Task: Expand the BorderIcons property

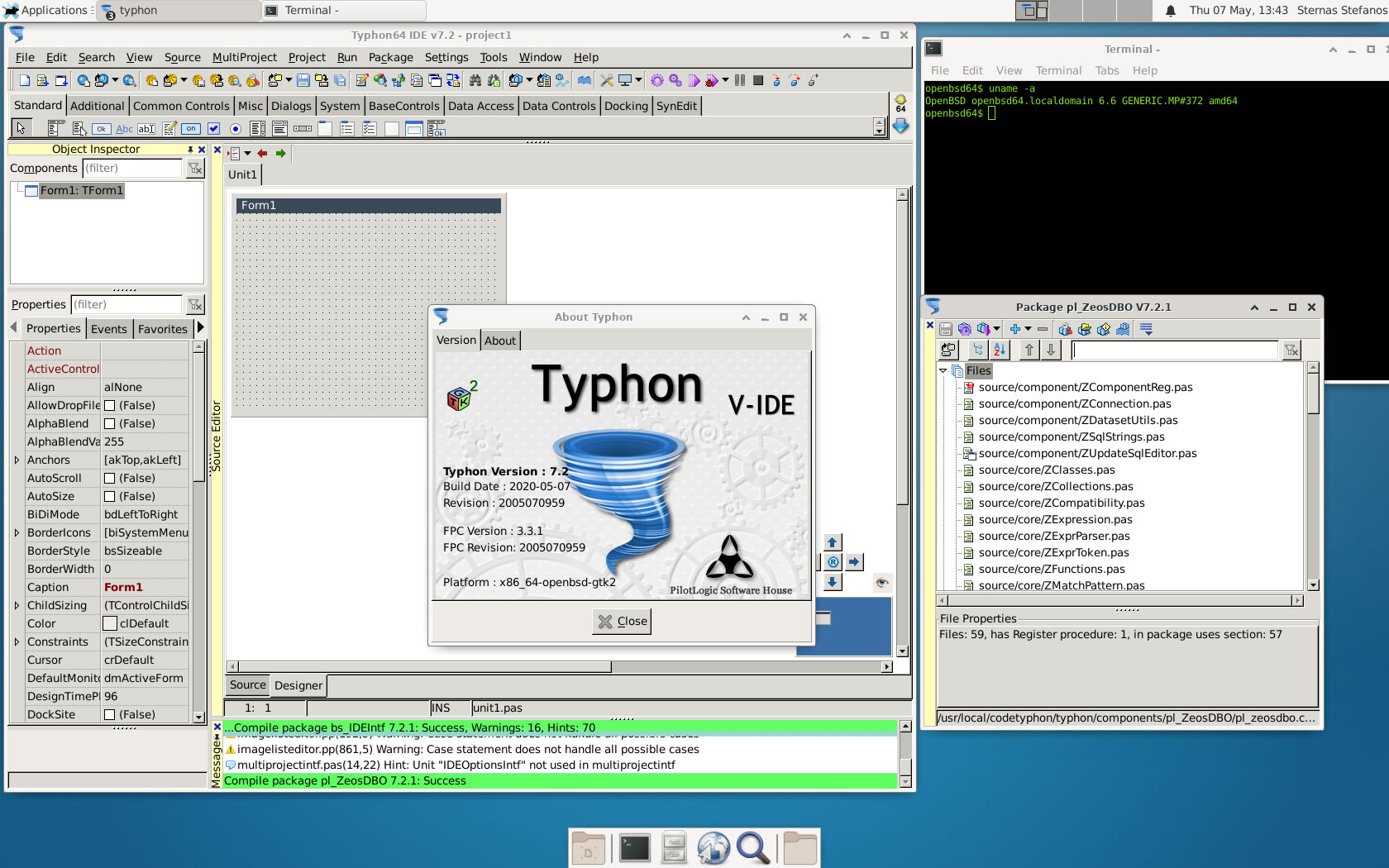Action: (x=17, y=532)
